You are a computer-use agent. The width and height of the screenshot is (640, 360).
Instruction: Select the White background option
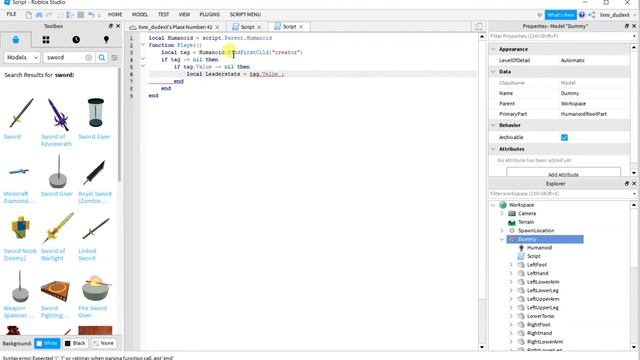click(x=47, y=343)
